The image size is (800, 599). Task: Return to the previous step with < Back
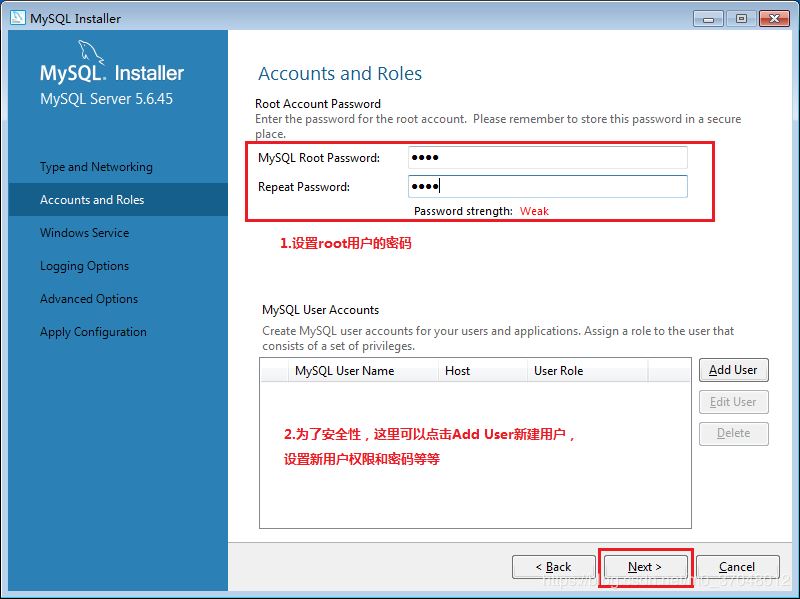[554, 567]
